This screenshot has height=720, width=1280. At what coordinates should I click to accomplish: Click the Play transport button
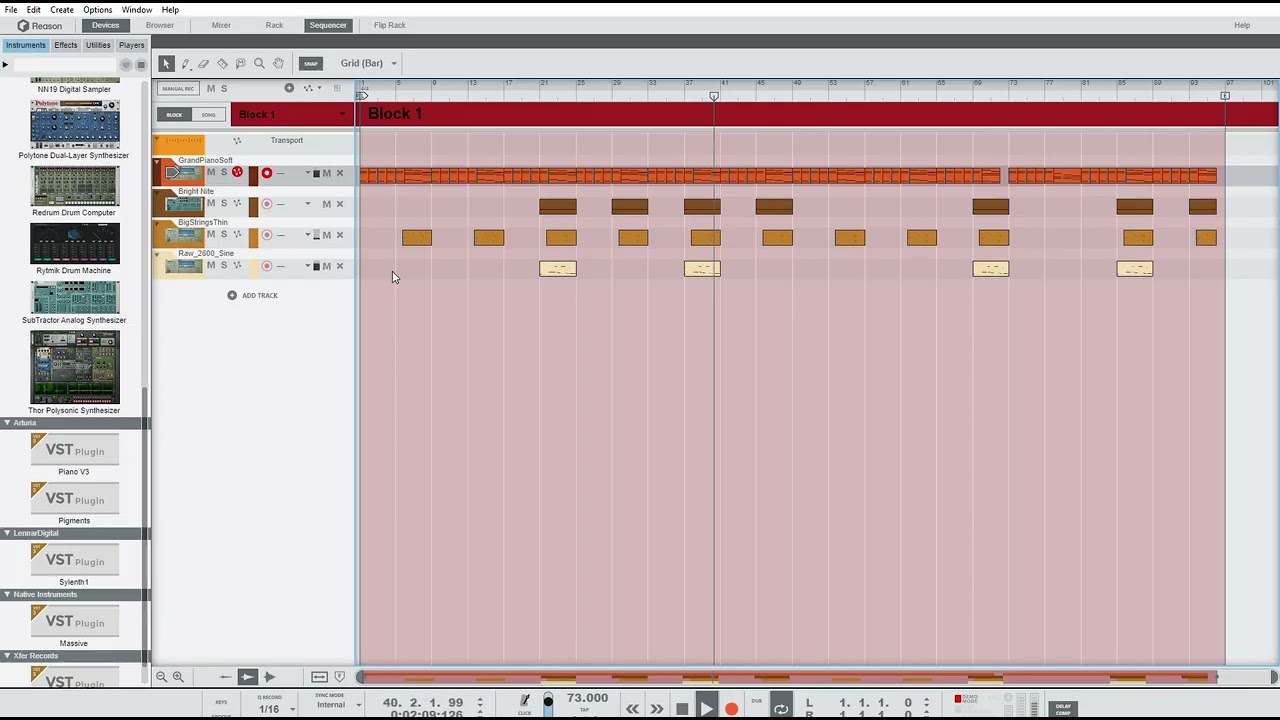click(x=706, y=708)
